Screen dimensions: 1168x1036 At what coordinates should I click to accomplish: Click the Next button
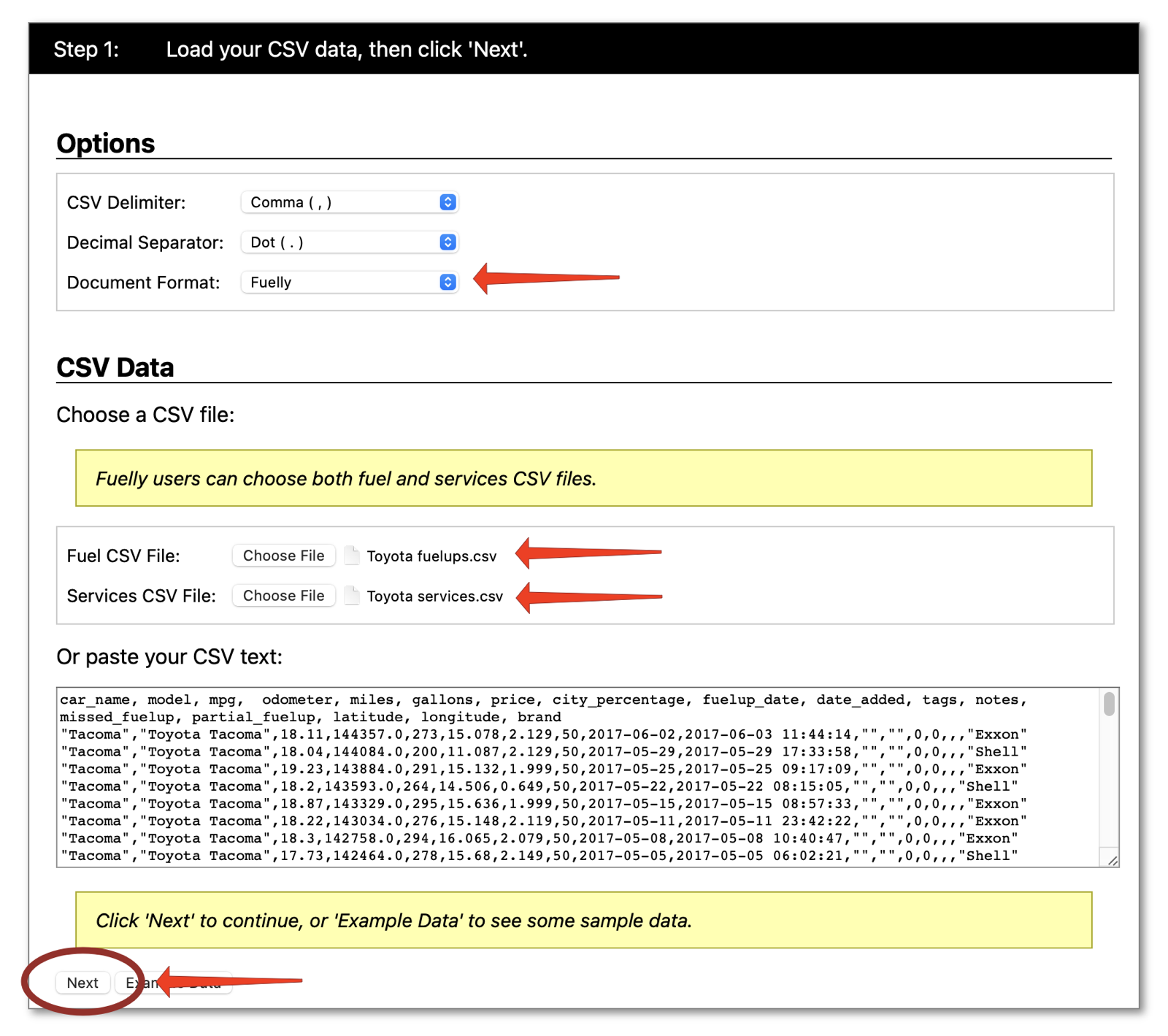82,983
